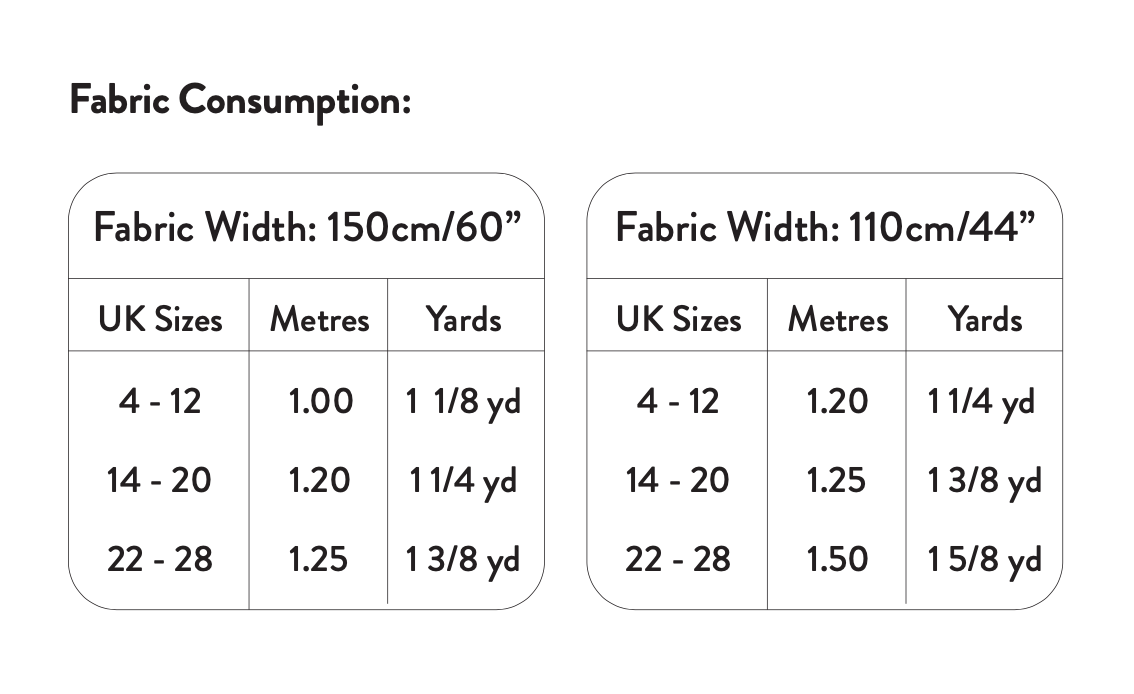Click the 1.00 metres value
This screenshot has height=694, width=1134.
[320, 401]
